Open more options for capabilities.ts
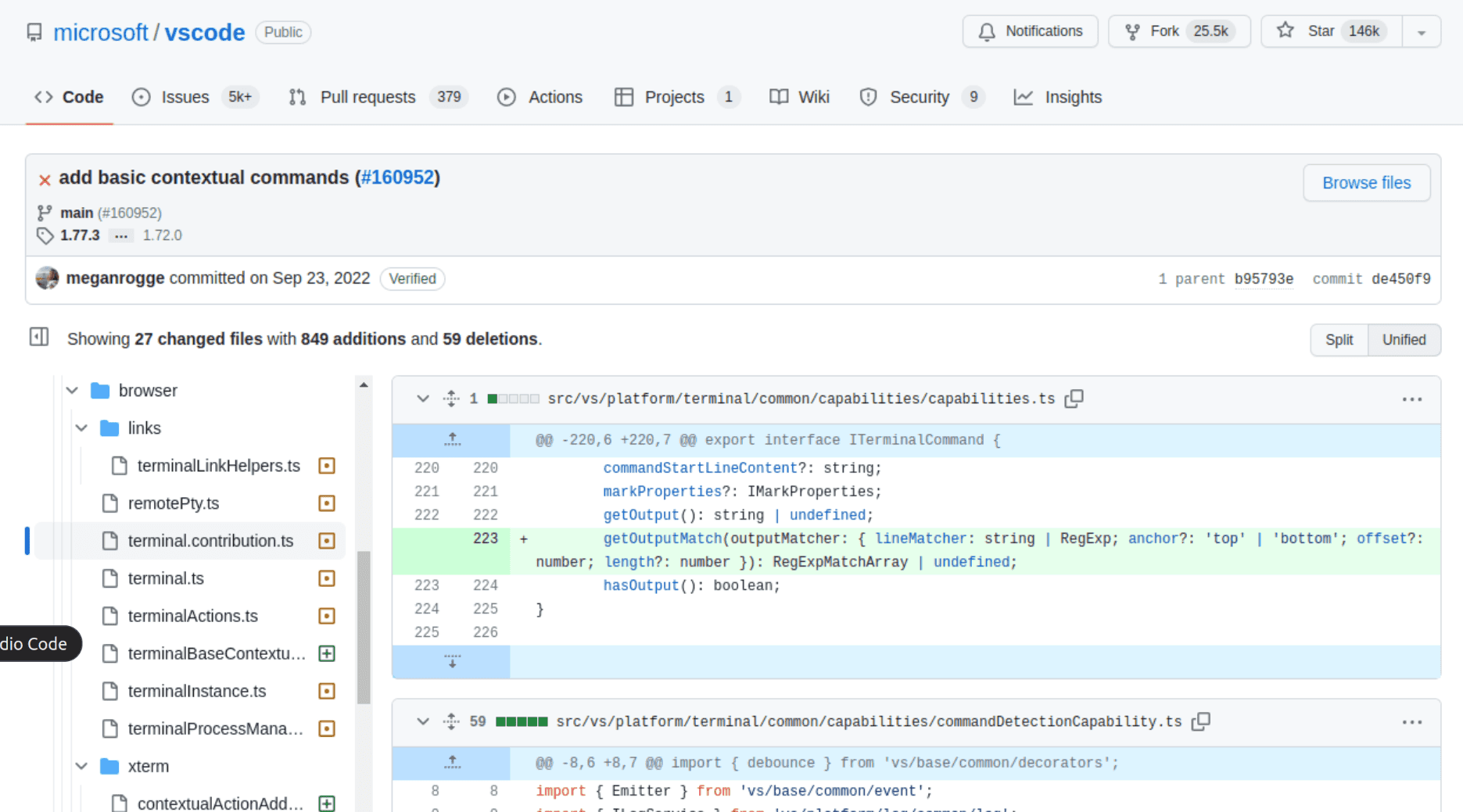Image resolution: width=1463 pixels, height=812 pixels. point(1411,399)
